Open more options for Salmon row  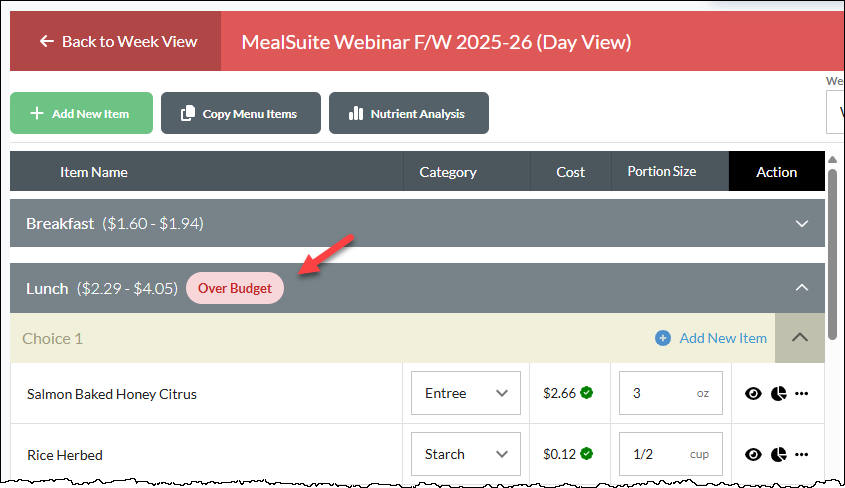801,394
